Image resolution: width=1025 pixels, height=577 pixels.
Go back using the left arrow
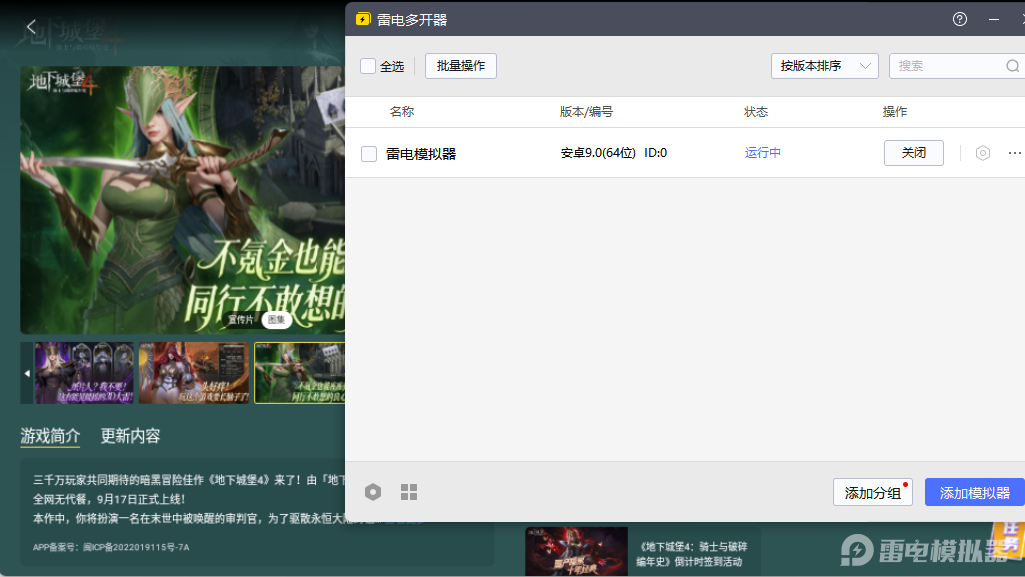click(31, 27)
